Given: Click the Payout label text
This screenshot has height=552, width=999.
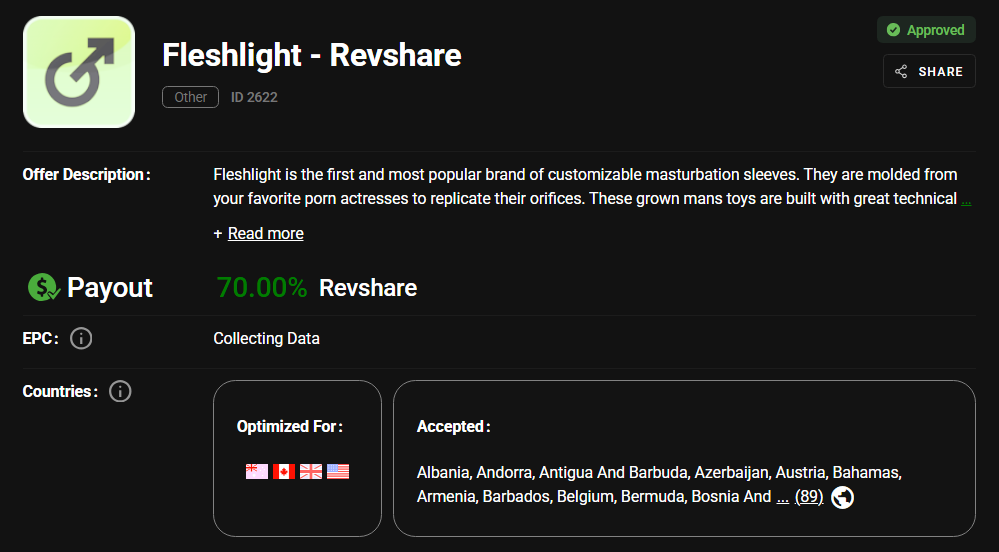Looking at the screenshot, I should tap(110, 288).
